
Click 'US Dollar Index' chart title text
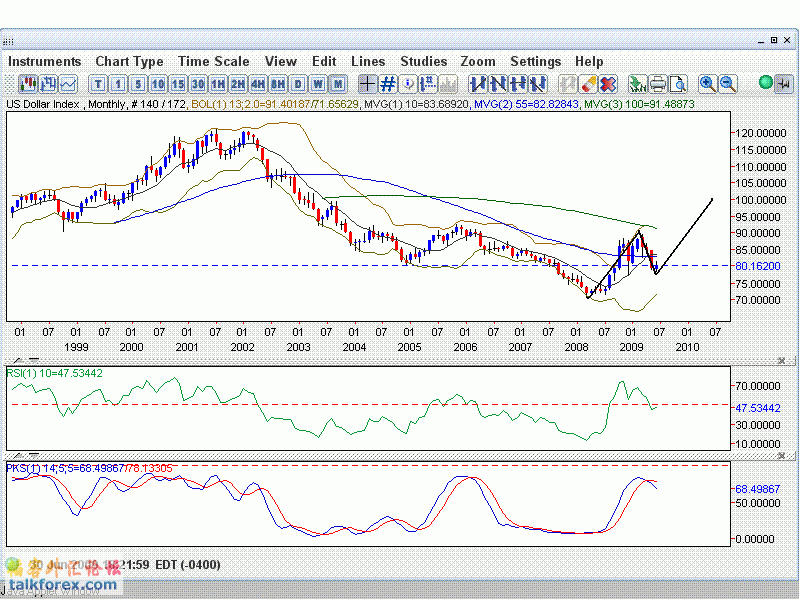click(x=43, y=104)
